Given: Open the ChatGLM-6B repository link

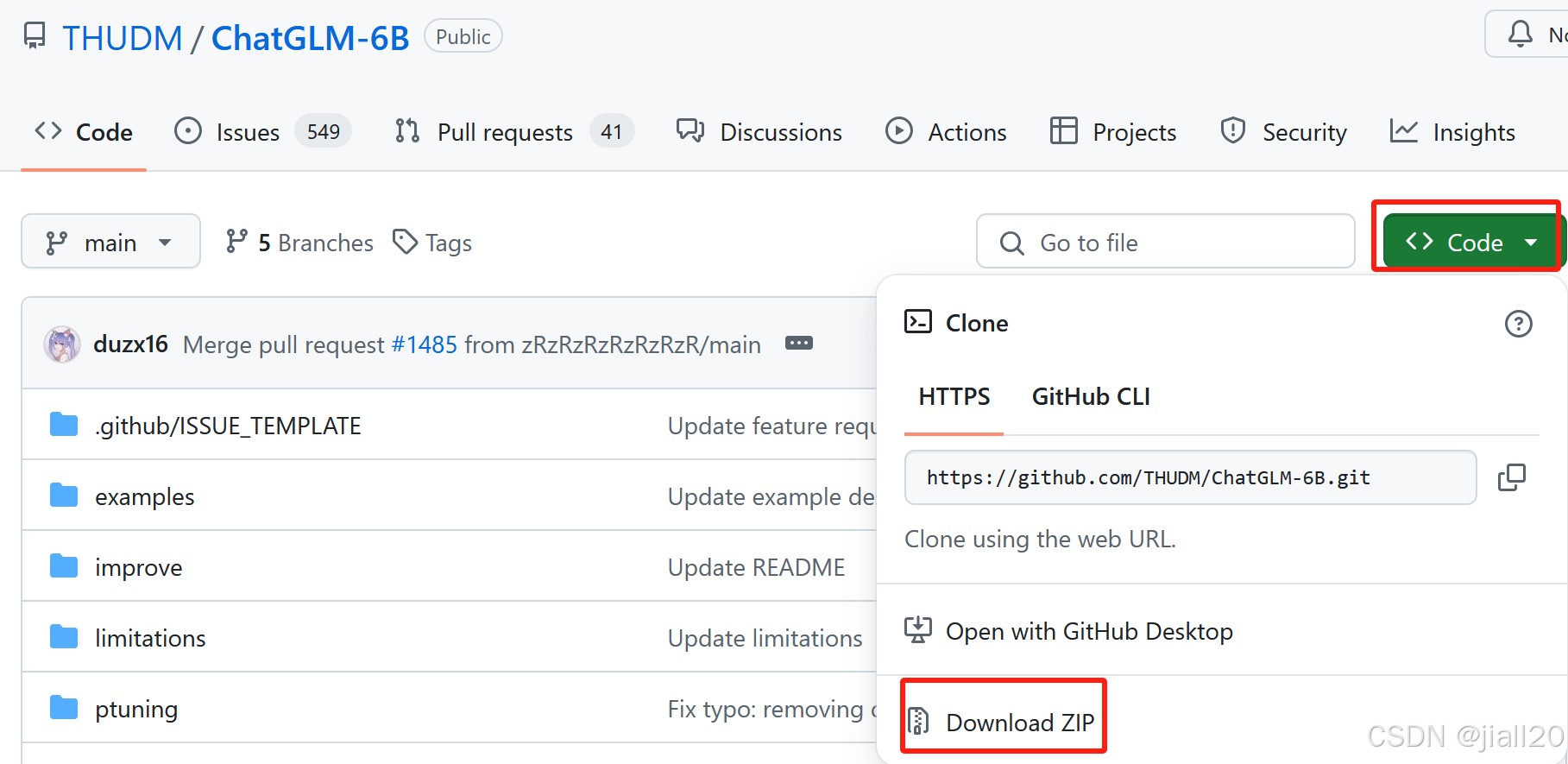Looking at the screenshot, I should click(x=310, y=38).
